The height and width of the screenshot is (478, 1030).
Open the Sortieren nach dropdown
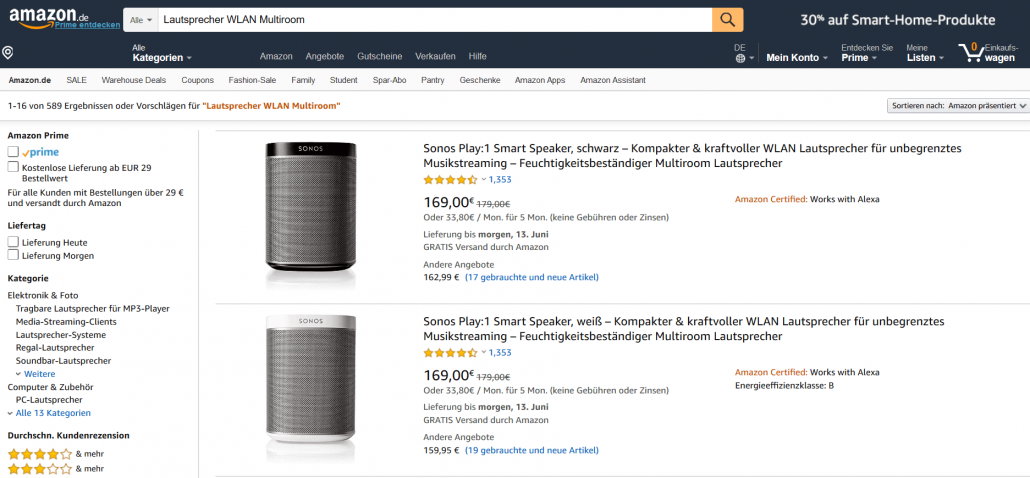click(956, 105)
